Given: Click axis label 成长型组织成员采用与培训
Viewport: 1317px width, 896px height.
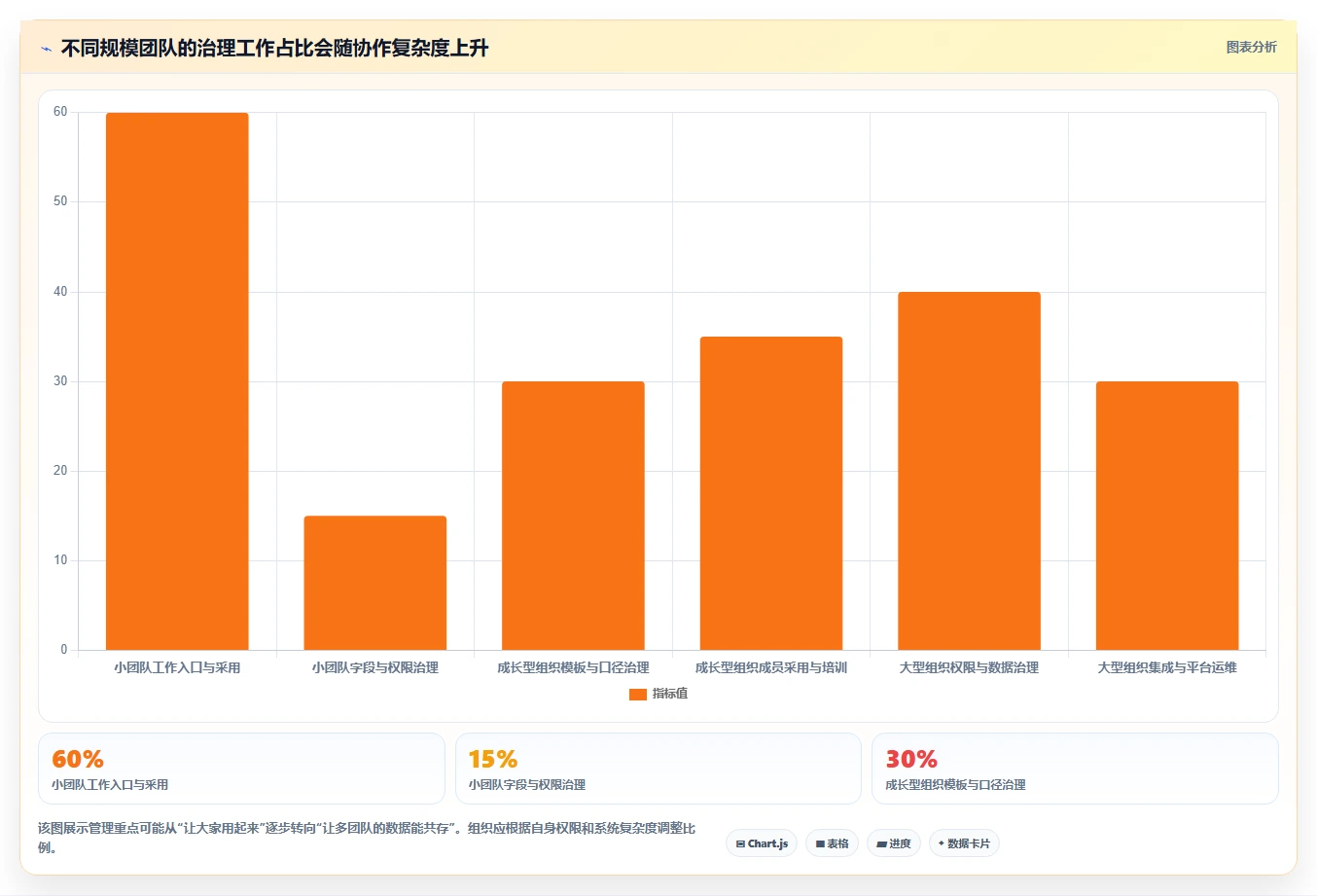Looking at the screenshot, I should coord(771,667).
